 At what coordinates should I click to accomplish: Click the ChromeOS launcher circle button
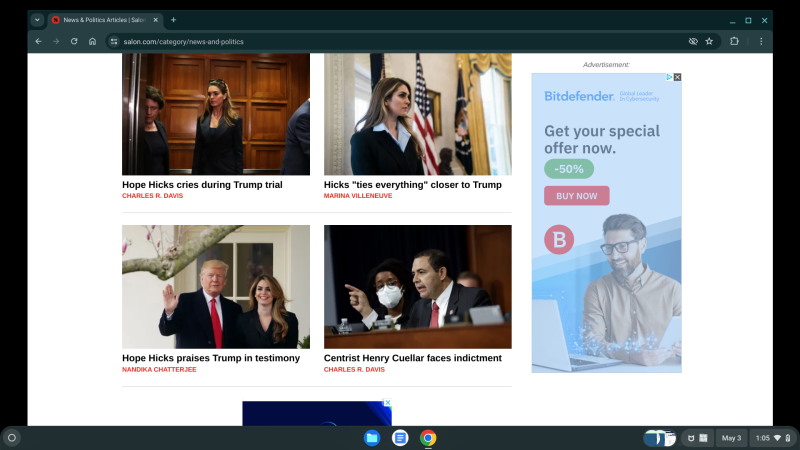tap(12, 438)
